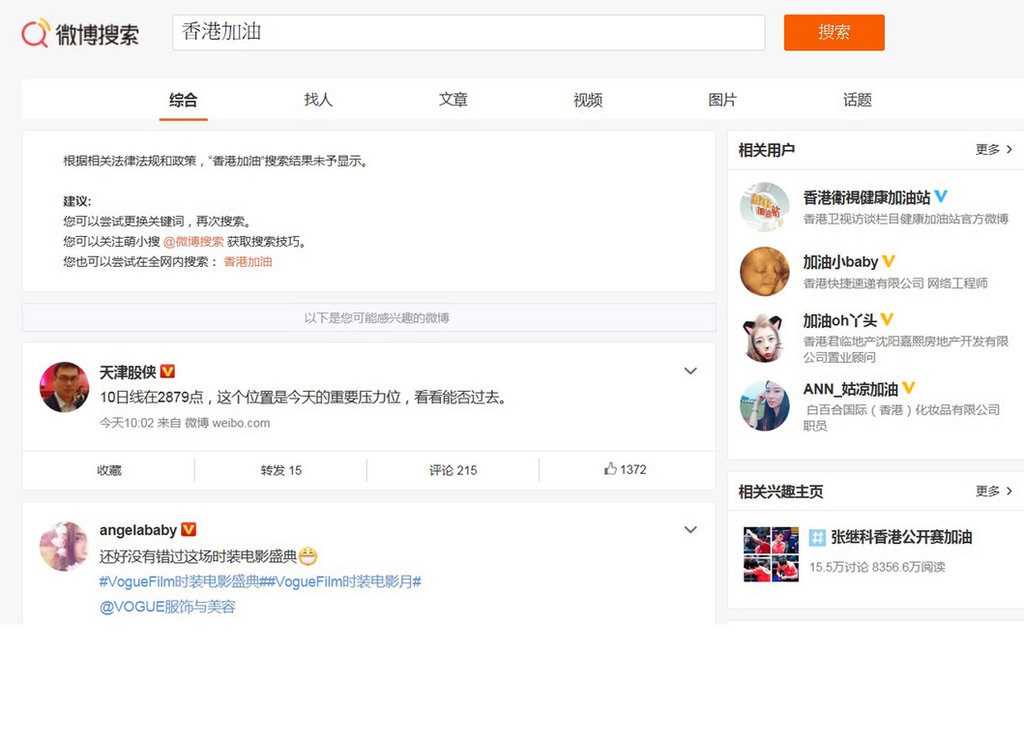Expand the dropdown arrow on angelababy post
The height and width of the screenshot is (743, 1024).
coord(690,530)
